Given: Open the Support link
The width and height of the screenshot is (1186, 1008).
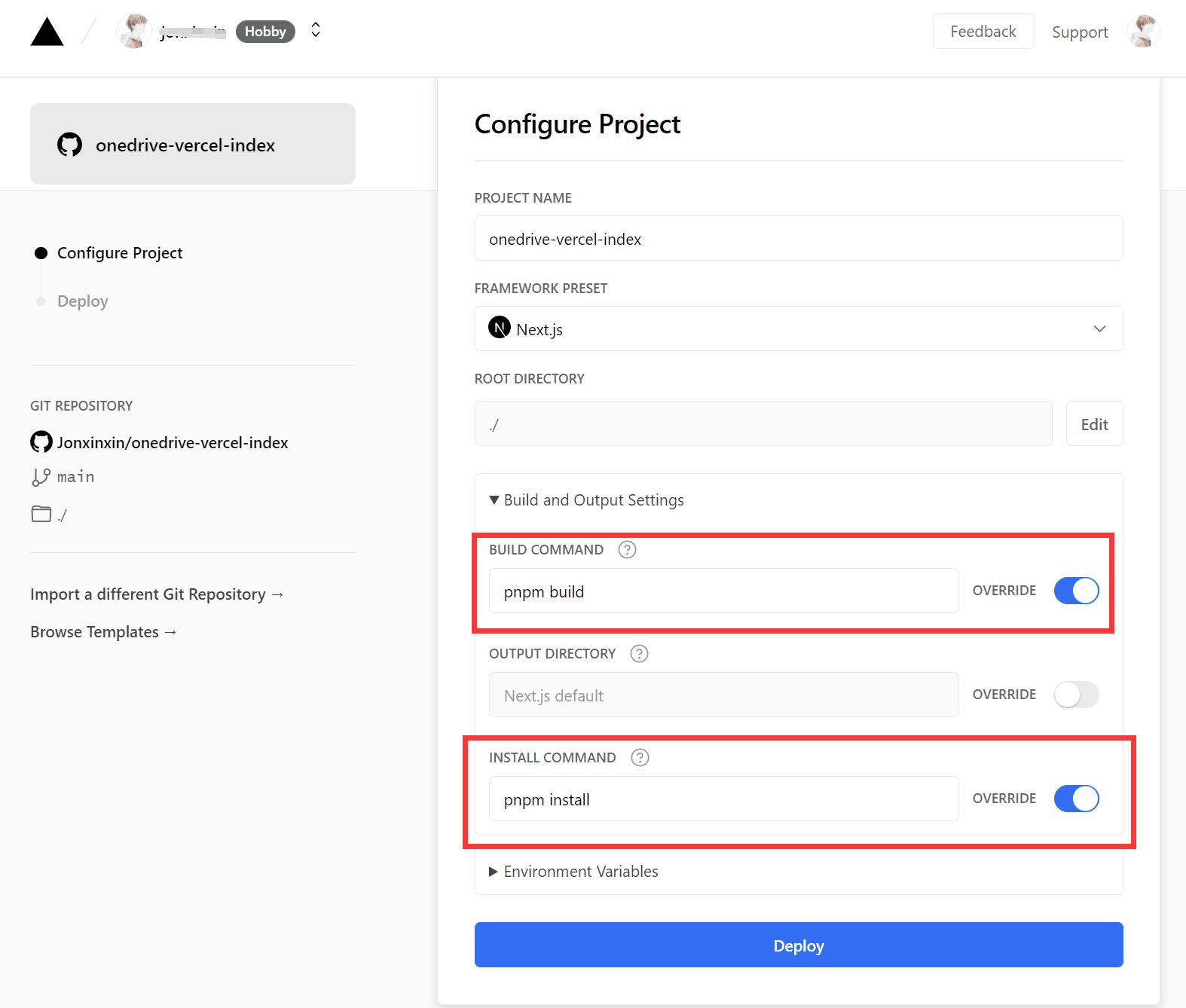Looking at the screenshot, I should [1080, 32].
